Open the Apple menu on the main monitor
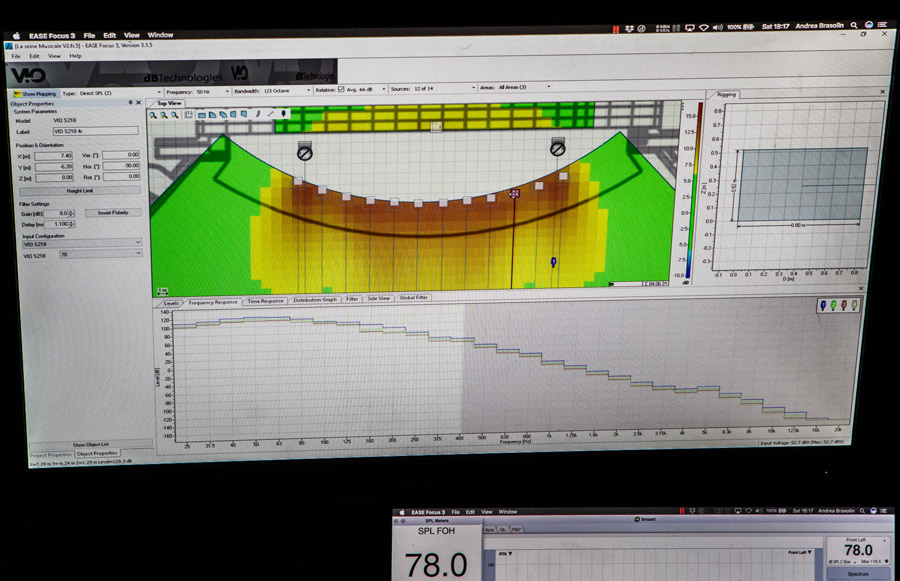The width and height of the screenshot is (900, 581). point(16,36)
